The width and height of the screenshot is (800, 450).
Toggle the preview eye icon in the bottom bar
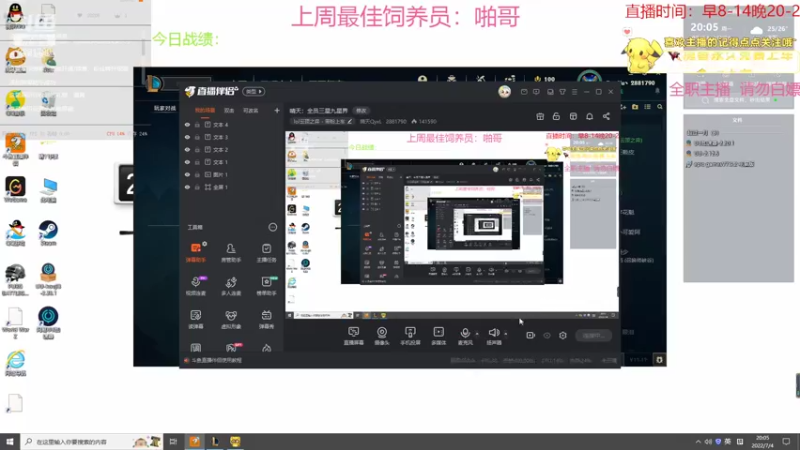point(547,335)
